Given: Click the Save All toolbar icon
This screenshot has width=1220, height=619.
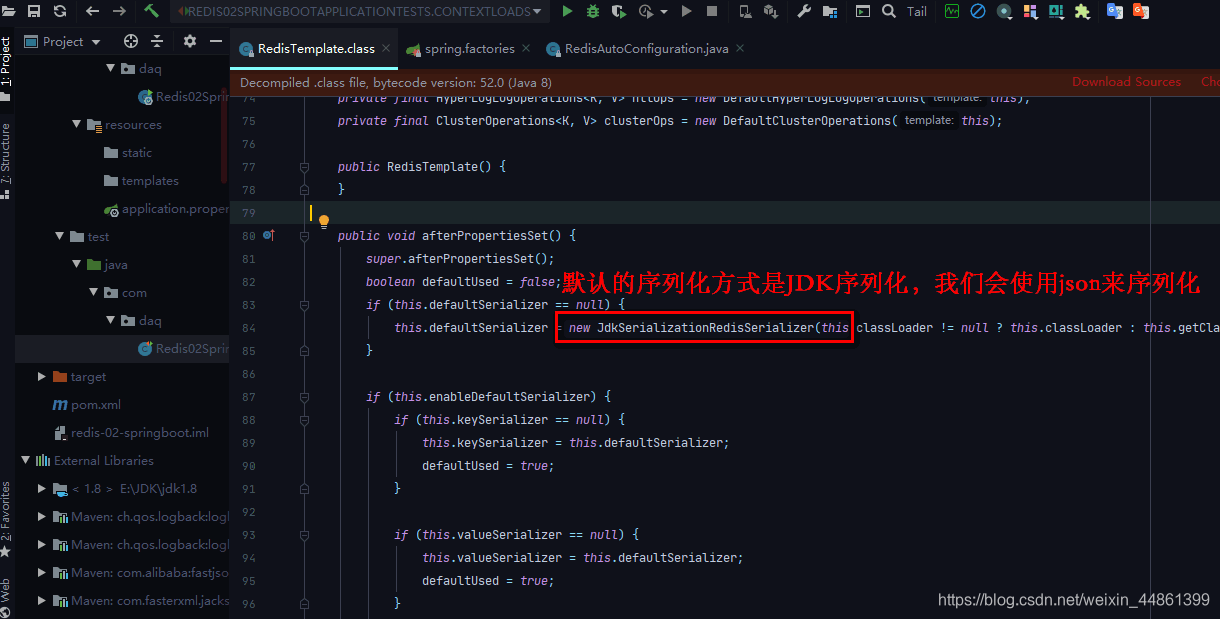Looking at the screenshot, I should pos(33,12).
